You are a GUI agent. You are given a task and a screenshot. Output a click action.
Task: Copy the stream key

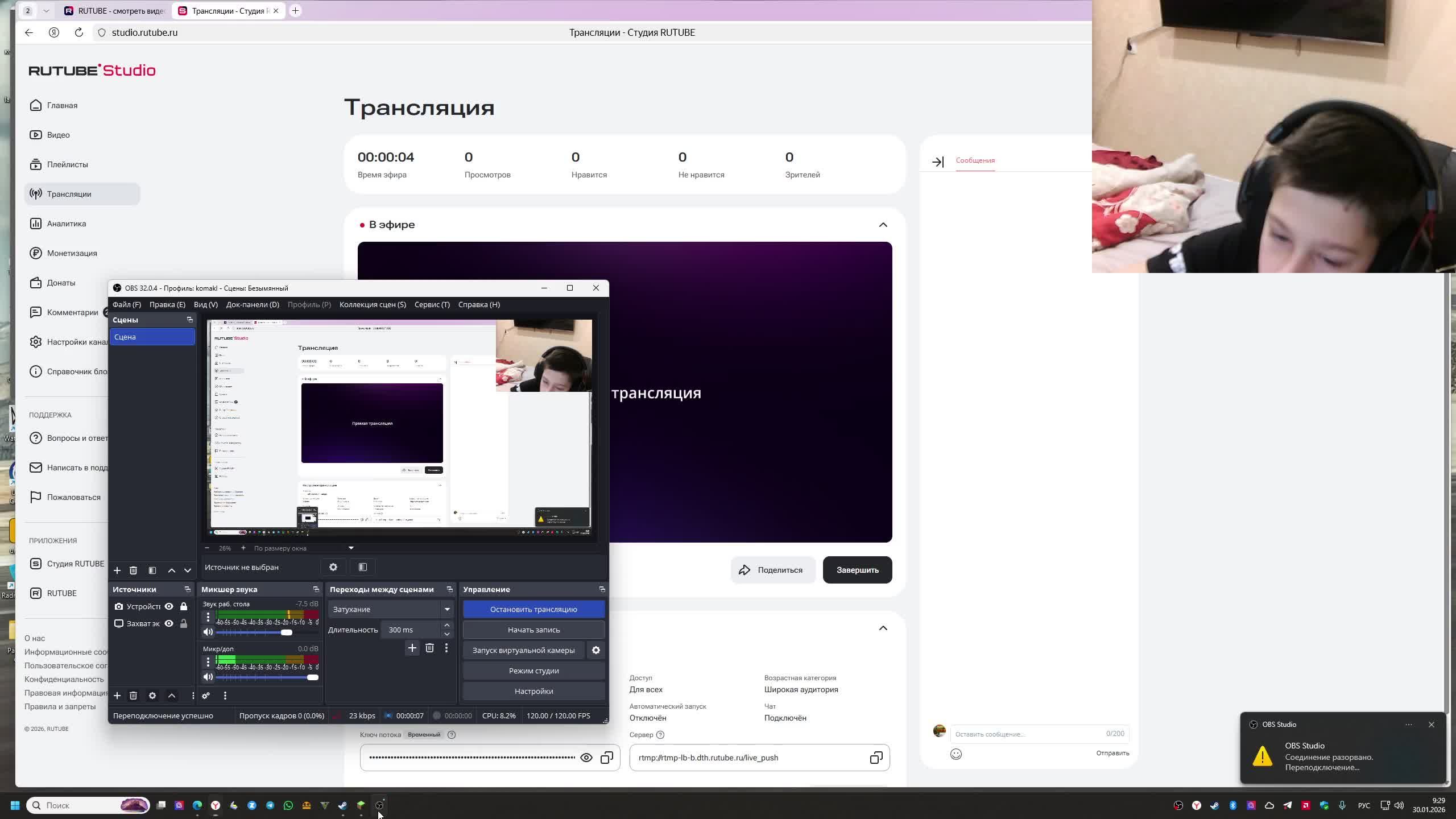[607, 758]
